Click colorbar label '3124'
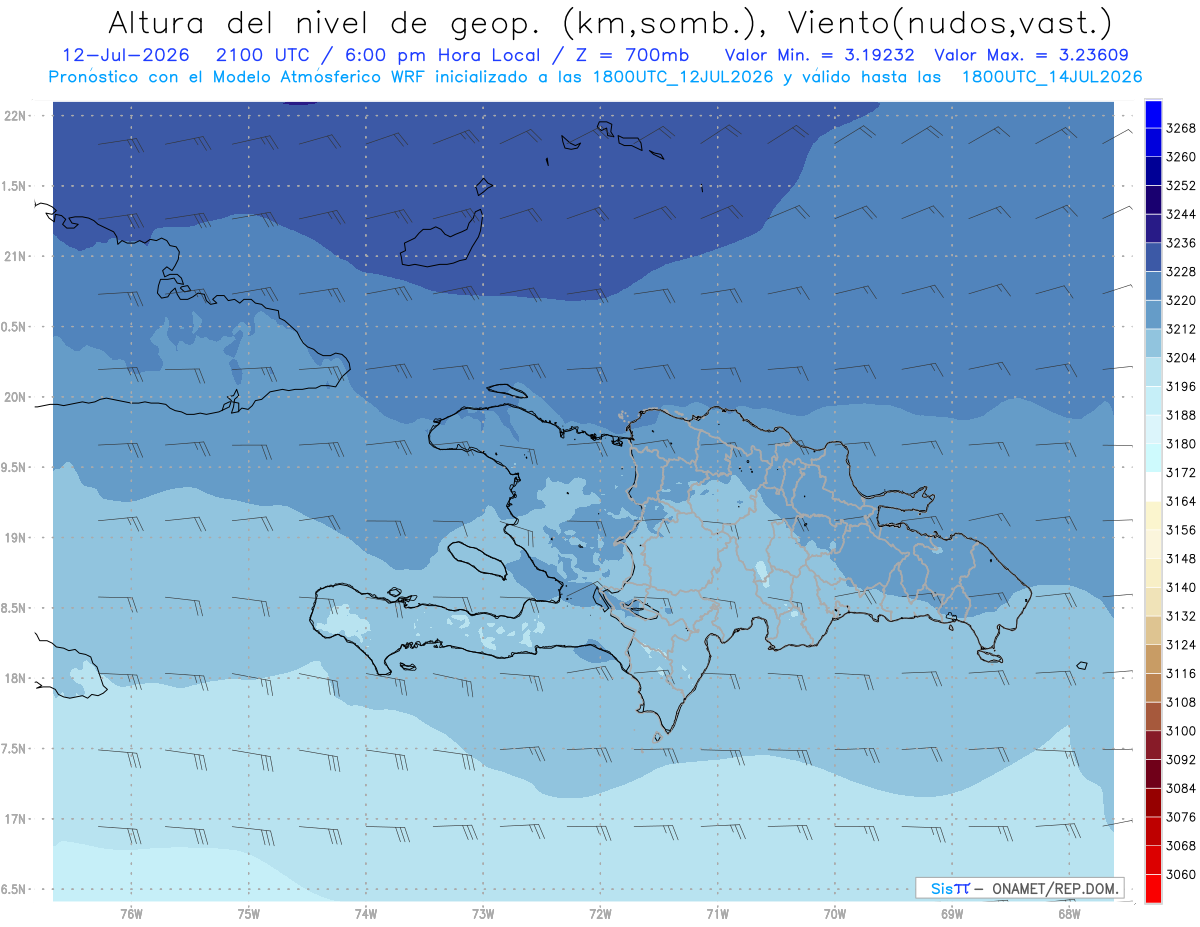This screenshot has width=1200, height=927. (x=1181, y=645)
